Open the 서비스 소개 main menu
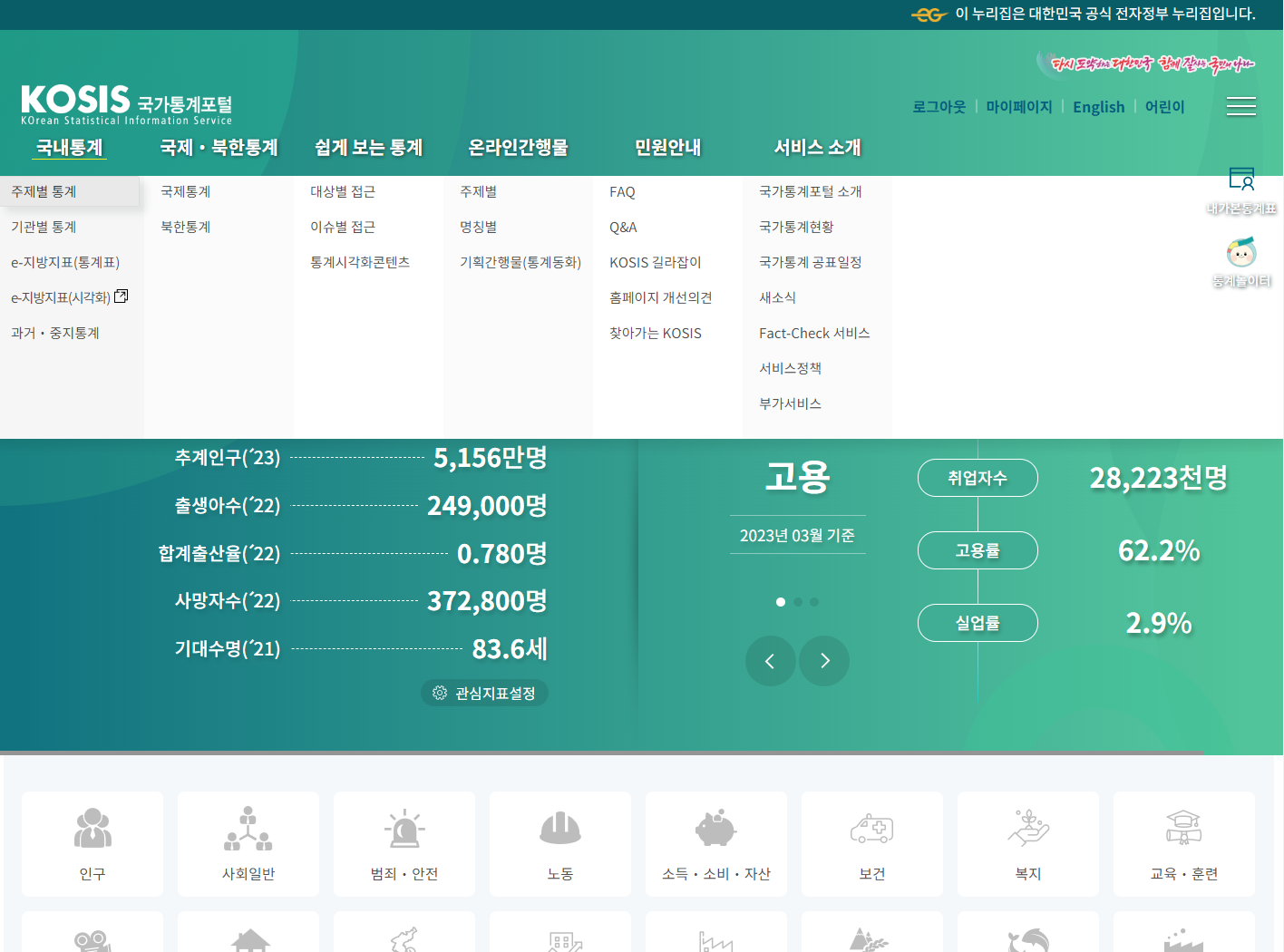Image resolution: width=1284 pixels, height=952 pixels. click(818, 148)
